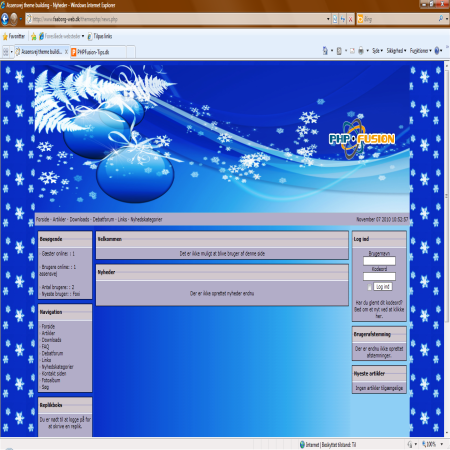Switch to the PHPFusion-Tips.dk tab

98,52
